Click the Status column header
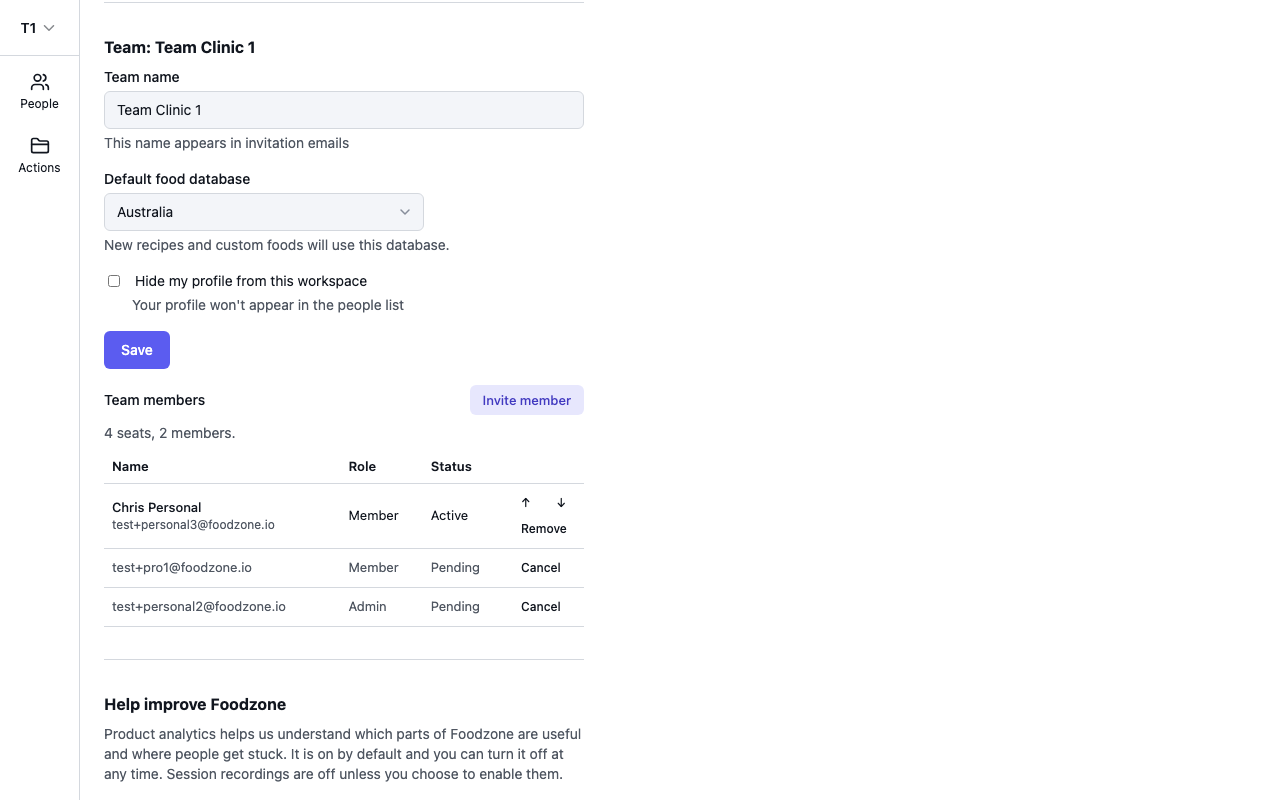 pyautogui.click(x=451, y=467)
